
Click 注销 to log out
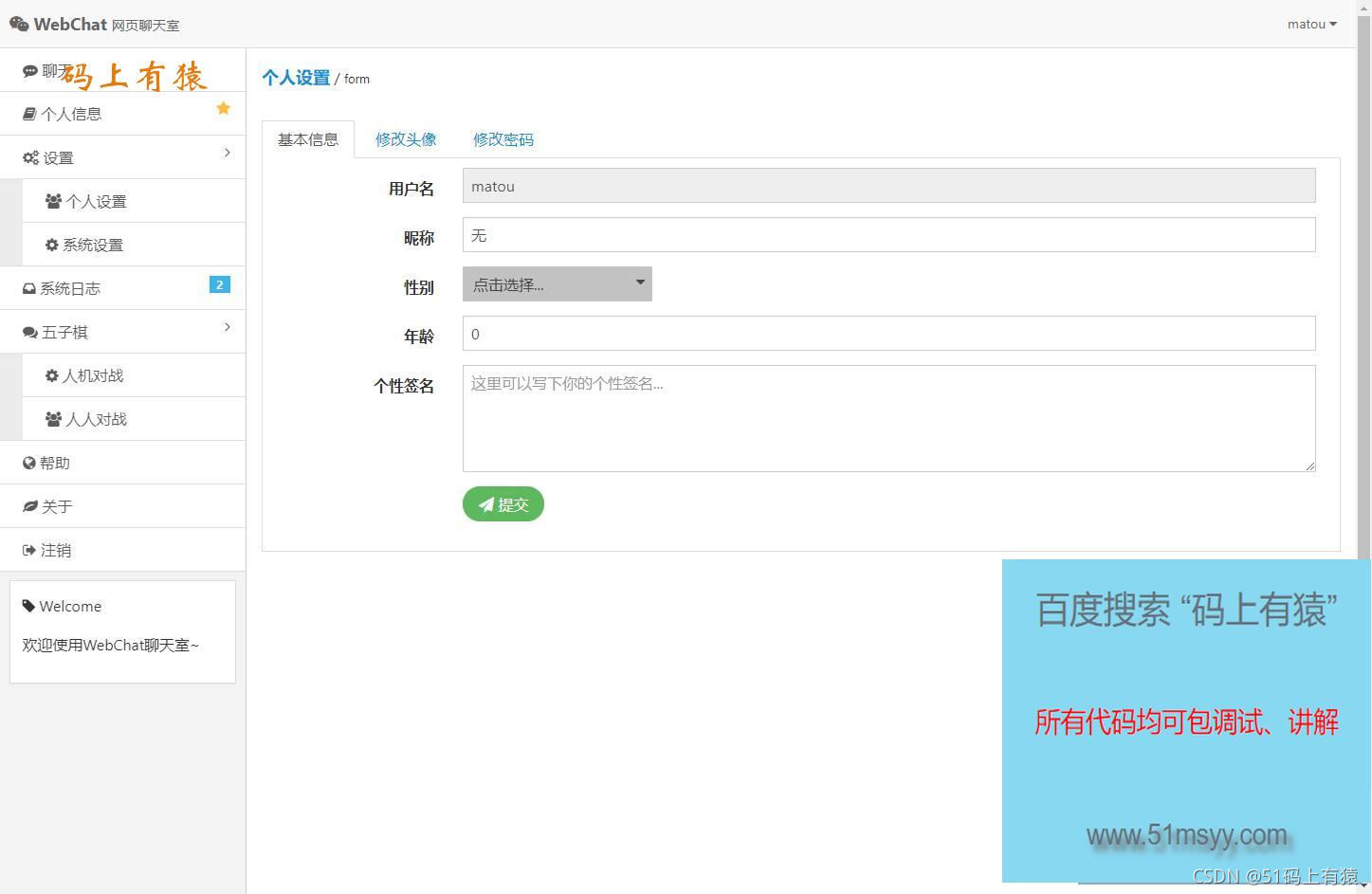[x=122, y=550]
